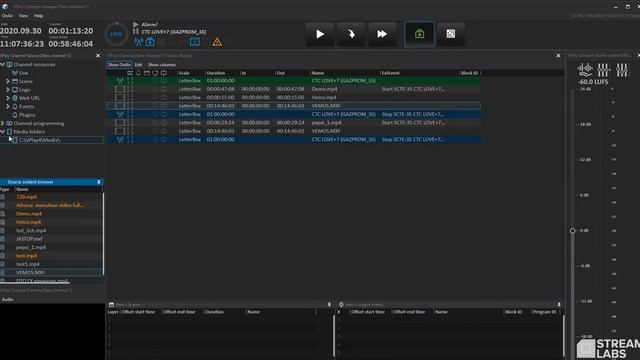Click the blue monitor output status icon
The width and height of the screenshot is (640, 360).
[195, 42]
